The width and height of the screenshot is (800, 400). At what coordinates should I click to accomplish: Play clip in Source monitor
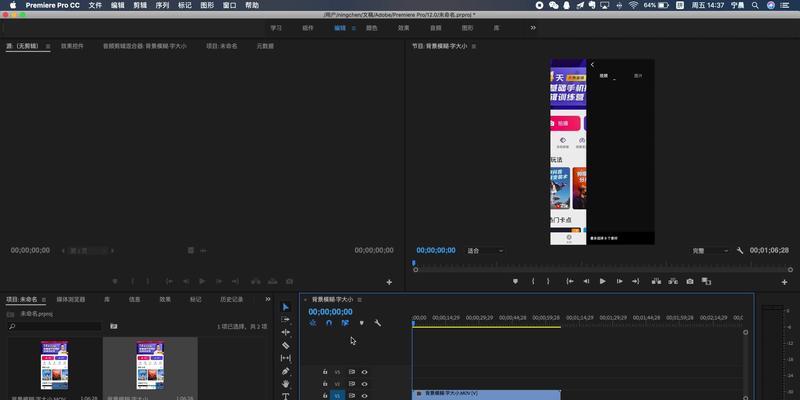tap(202, 281)
